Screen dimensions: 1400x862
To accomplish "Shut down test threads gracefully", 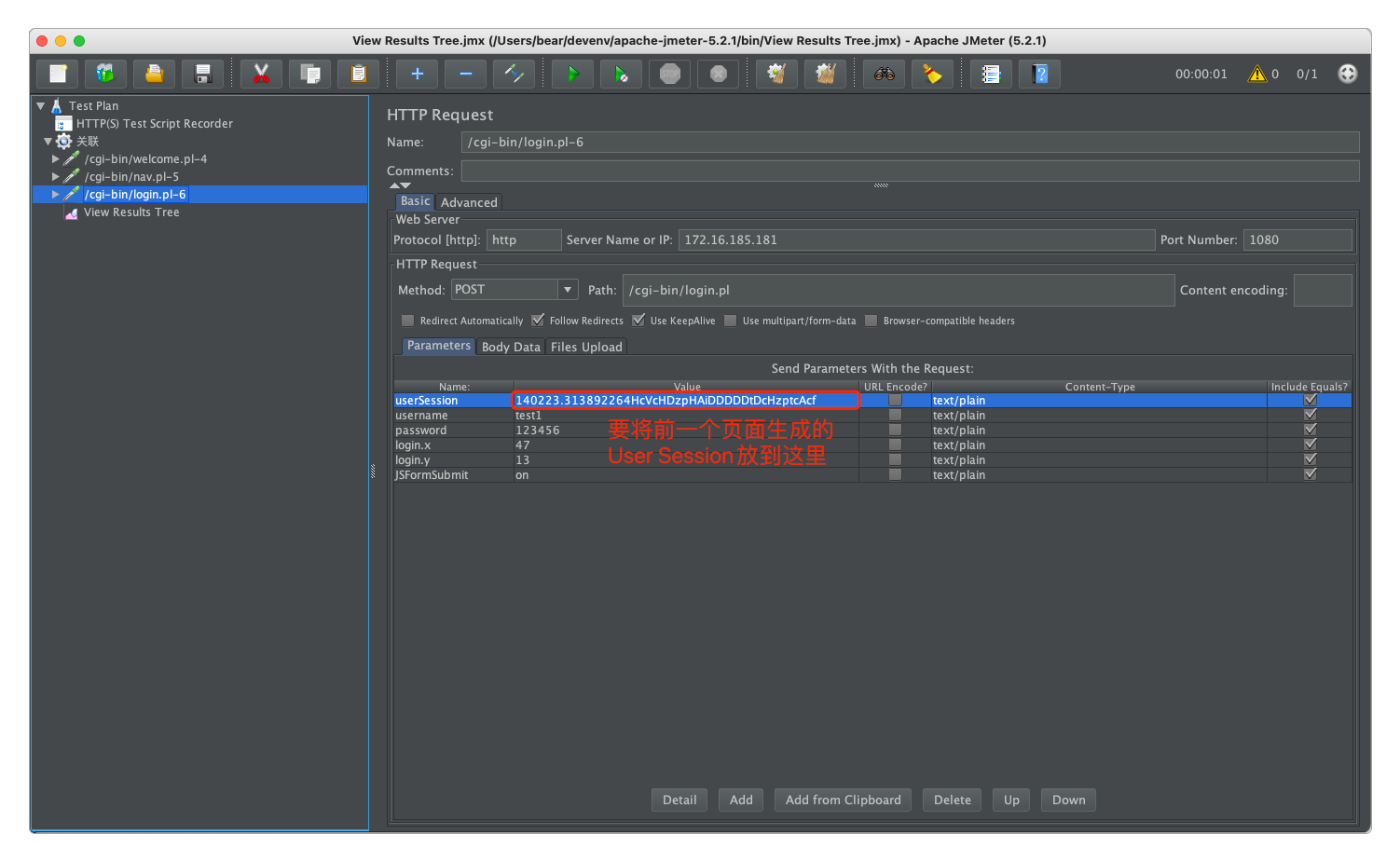I will 719,74.
